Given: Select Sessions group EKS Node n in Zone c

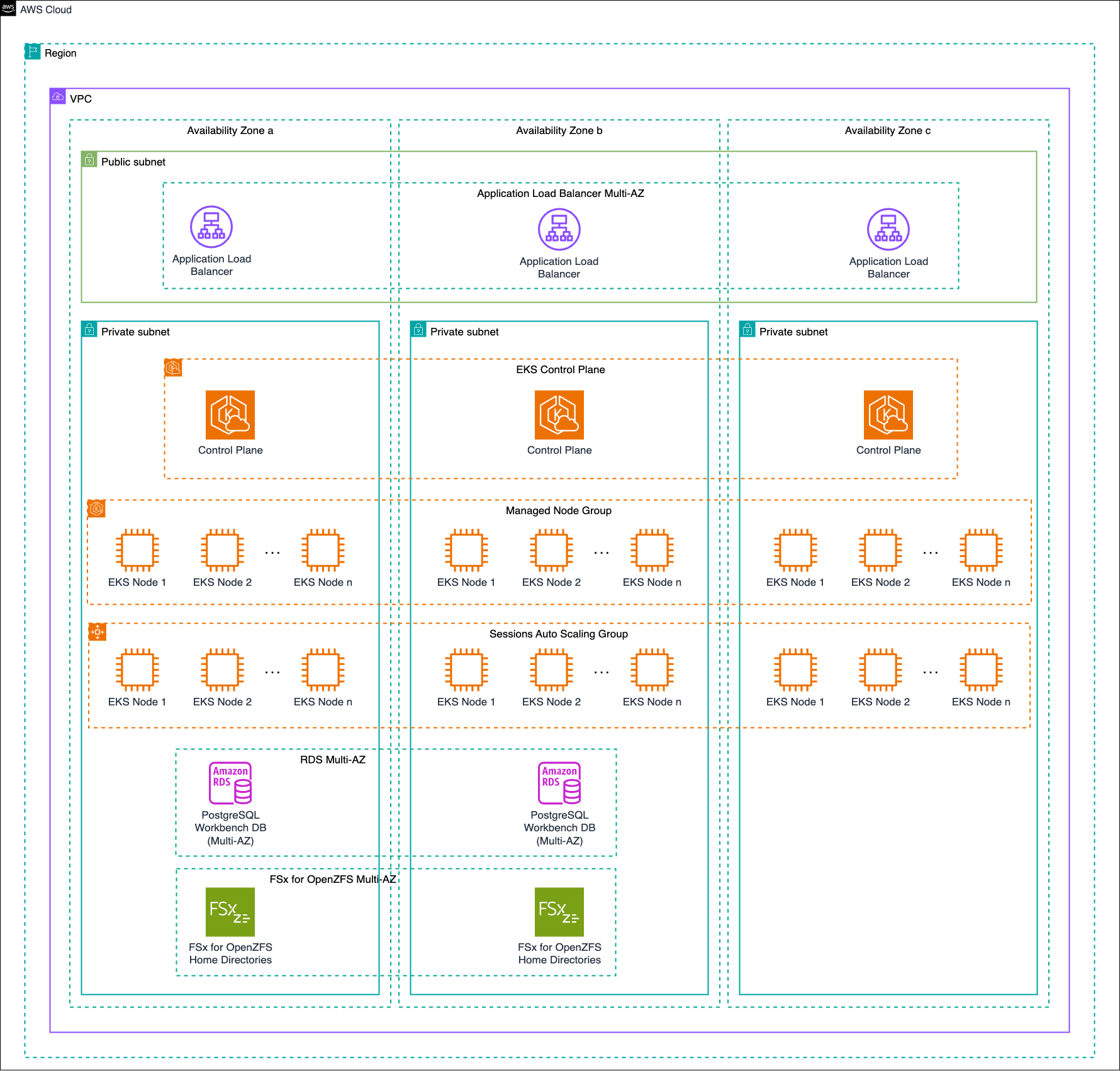Looking at the screenshot, I should [981, 670].
